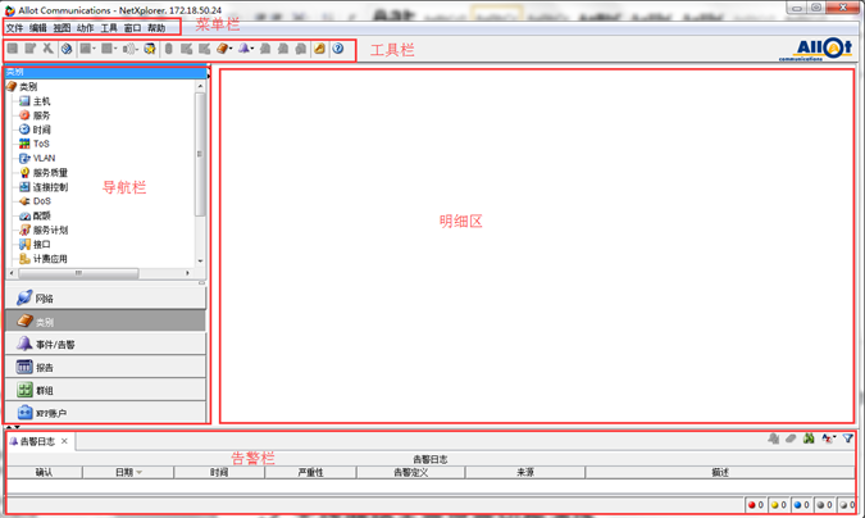Click the tree horizontal scrollbar right arrow
The width and height of the screenshot is (865, 518).
tap(188, 273)
